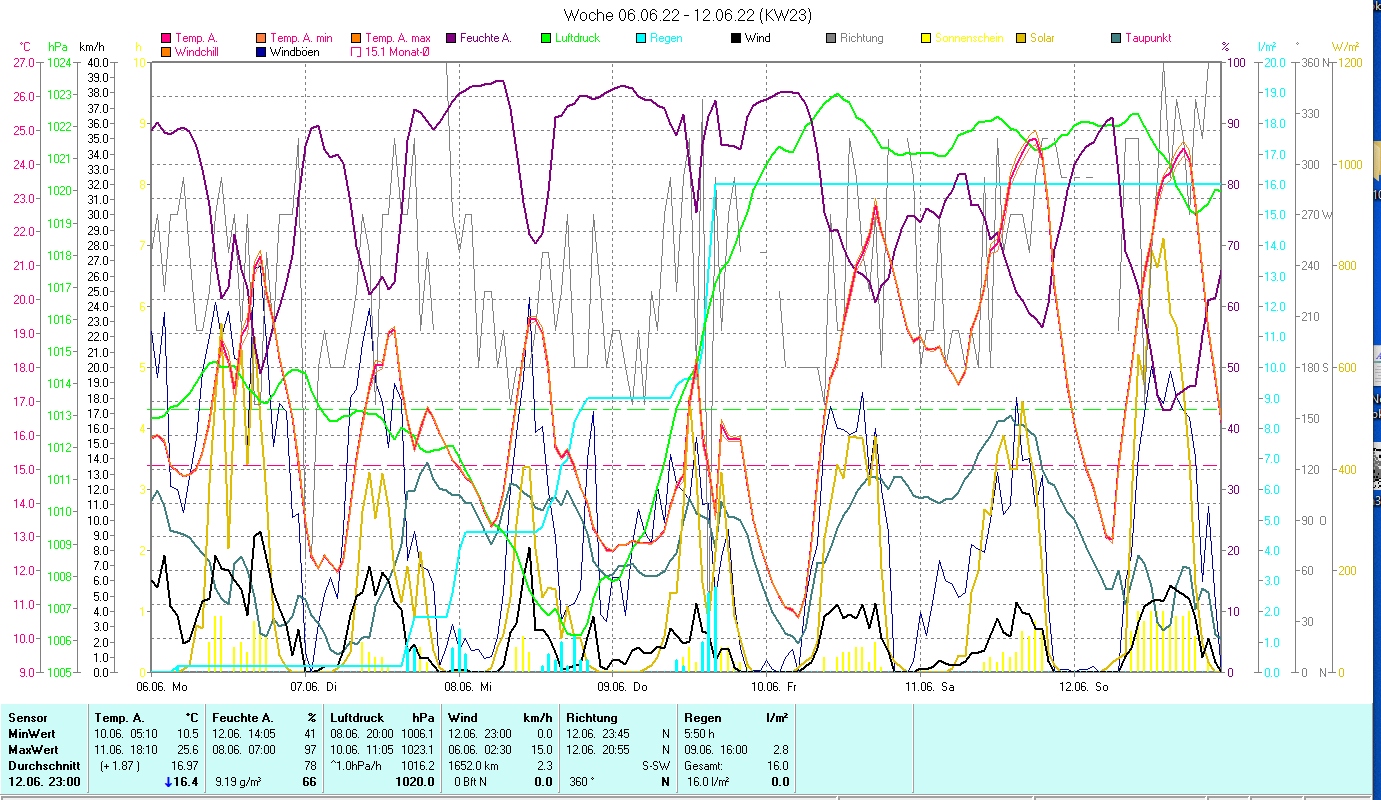Click the purple Feuchte A. legend swatch
Image resolution: width=1381 pixels, height=800 pixels.
pos(452,38)
